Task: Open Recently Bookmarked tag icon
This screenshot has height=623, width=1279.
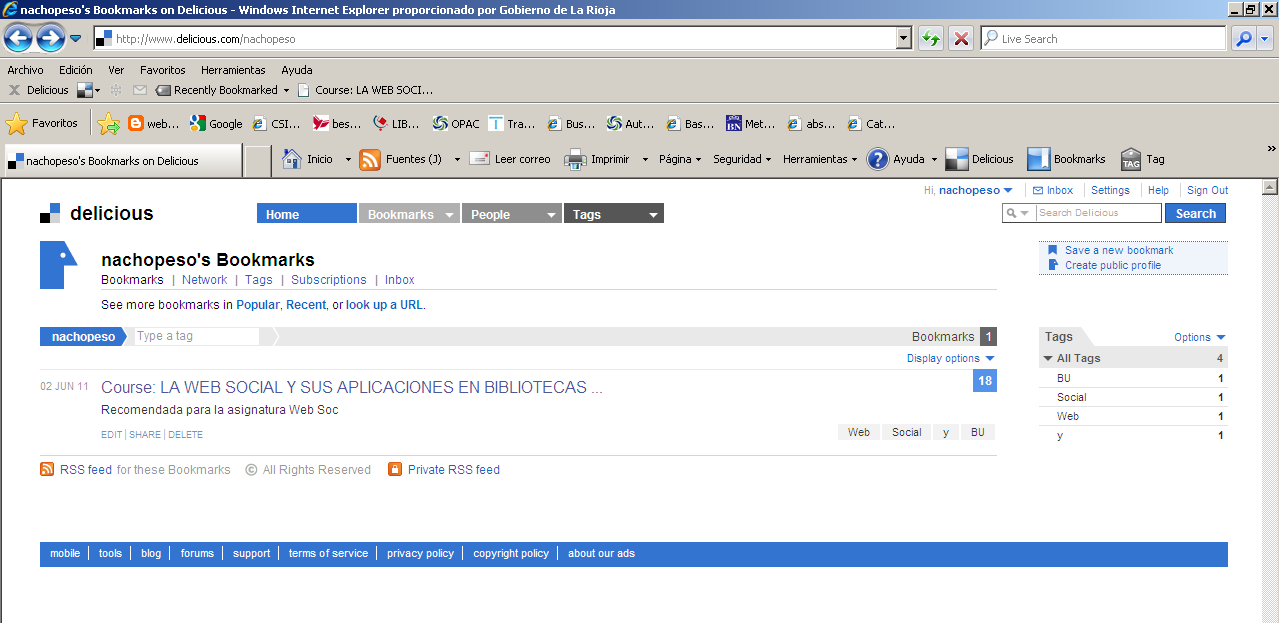Action: click(x=162, y=90)
